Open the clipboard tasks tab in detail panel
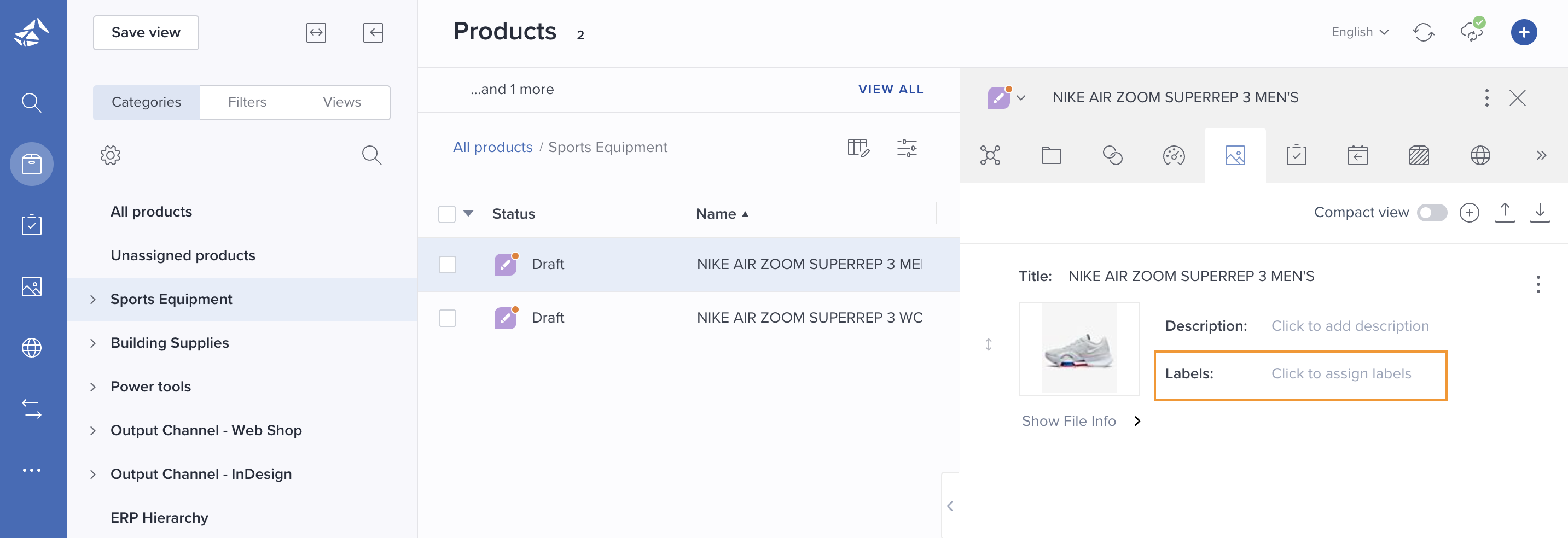 point(1297,156)
